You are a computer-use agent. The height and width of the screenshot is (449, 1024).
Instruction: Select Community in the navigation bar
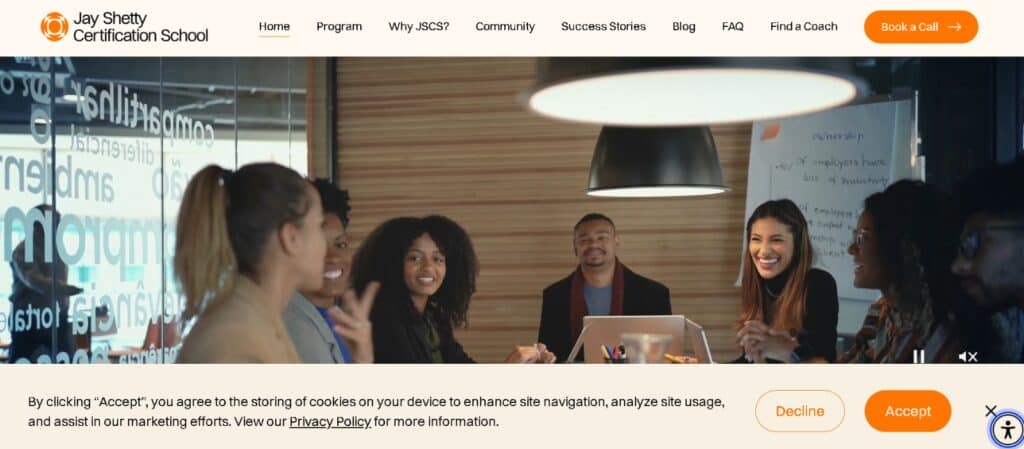(x=505, y=27)
